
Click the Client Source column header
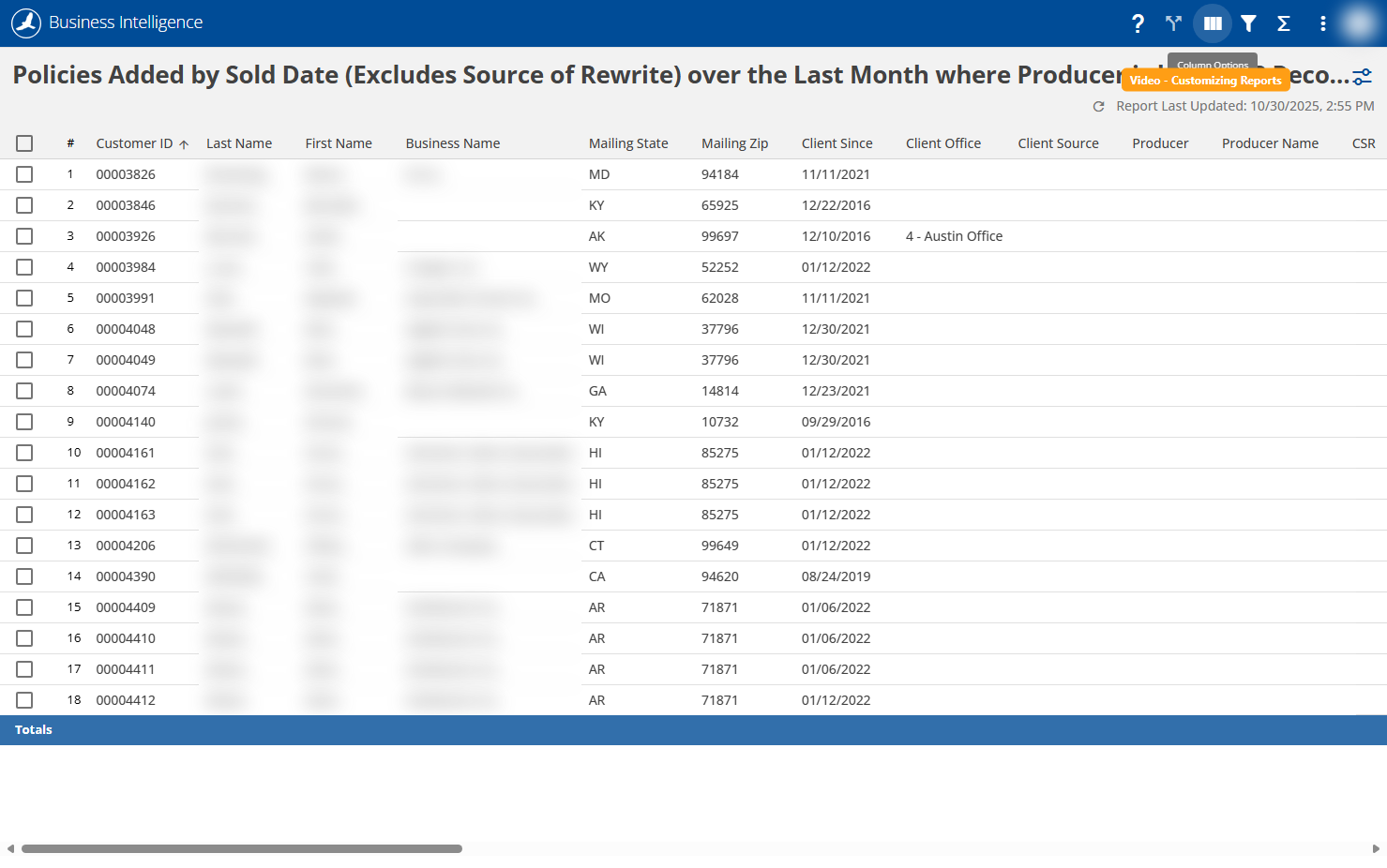point(1058,143)
